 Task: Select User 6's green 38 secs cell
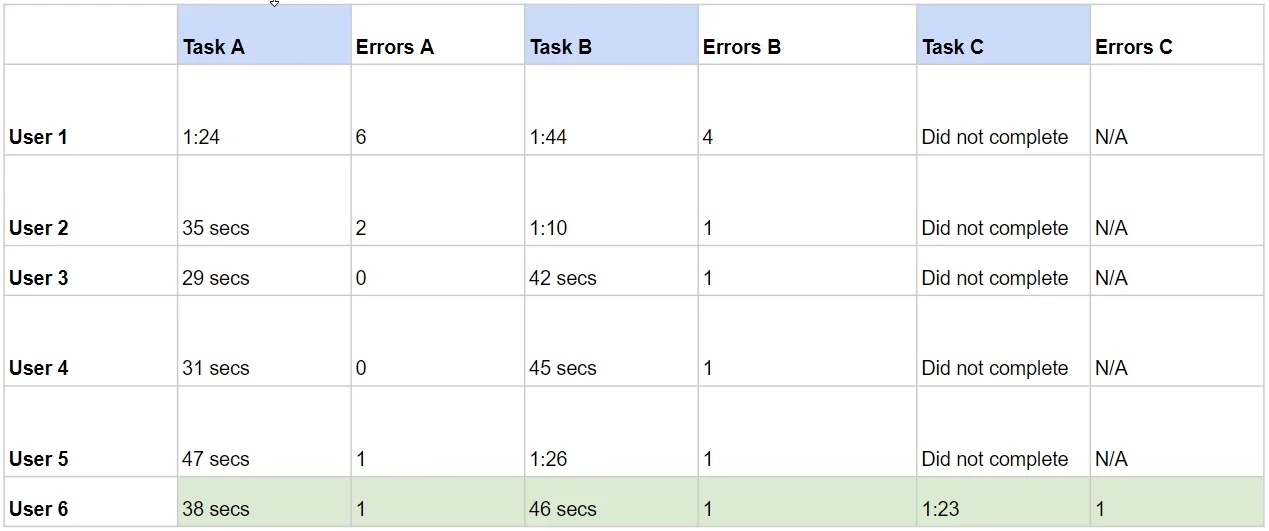tap(264, 502)
